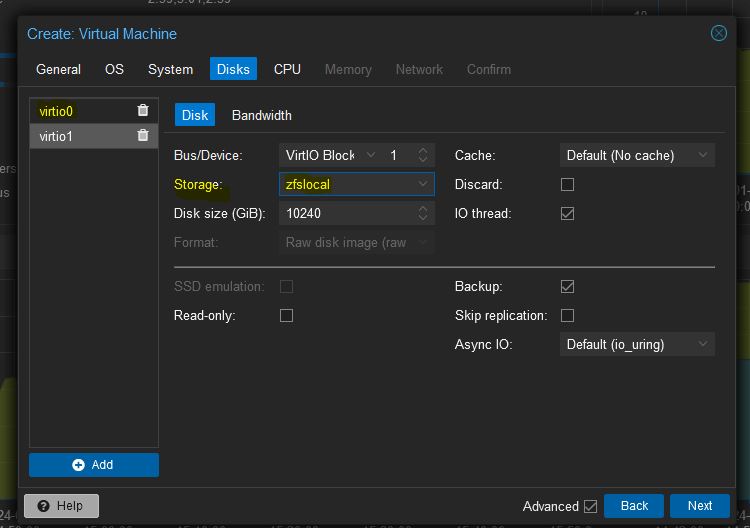Enable the Discard checkbox

click(567, 184)
